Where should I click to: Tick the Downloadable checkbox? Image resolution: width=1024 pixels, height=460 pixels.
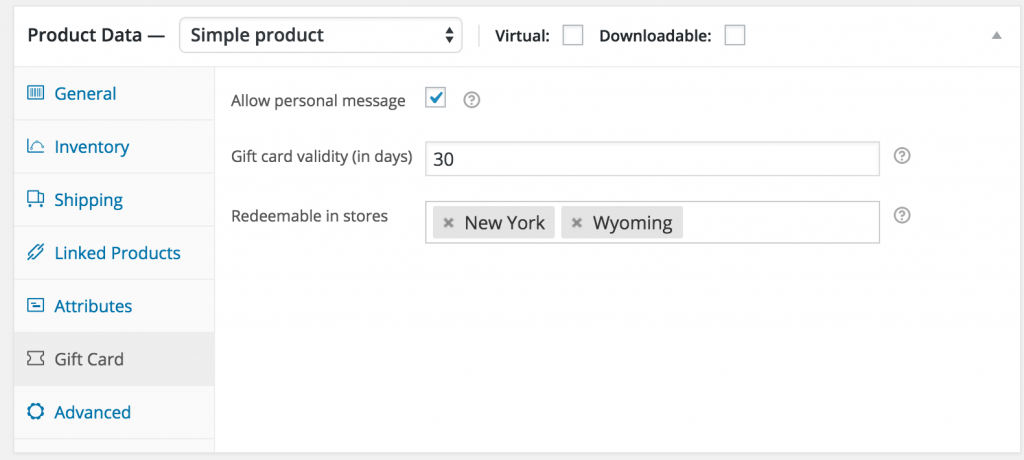point(735,36)
